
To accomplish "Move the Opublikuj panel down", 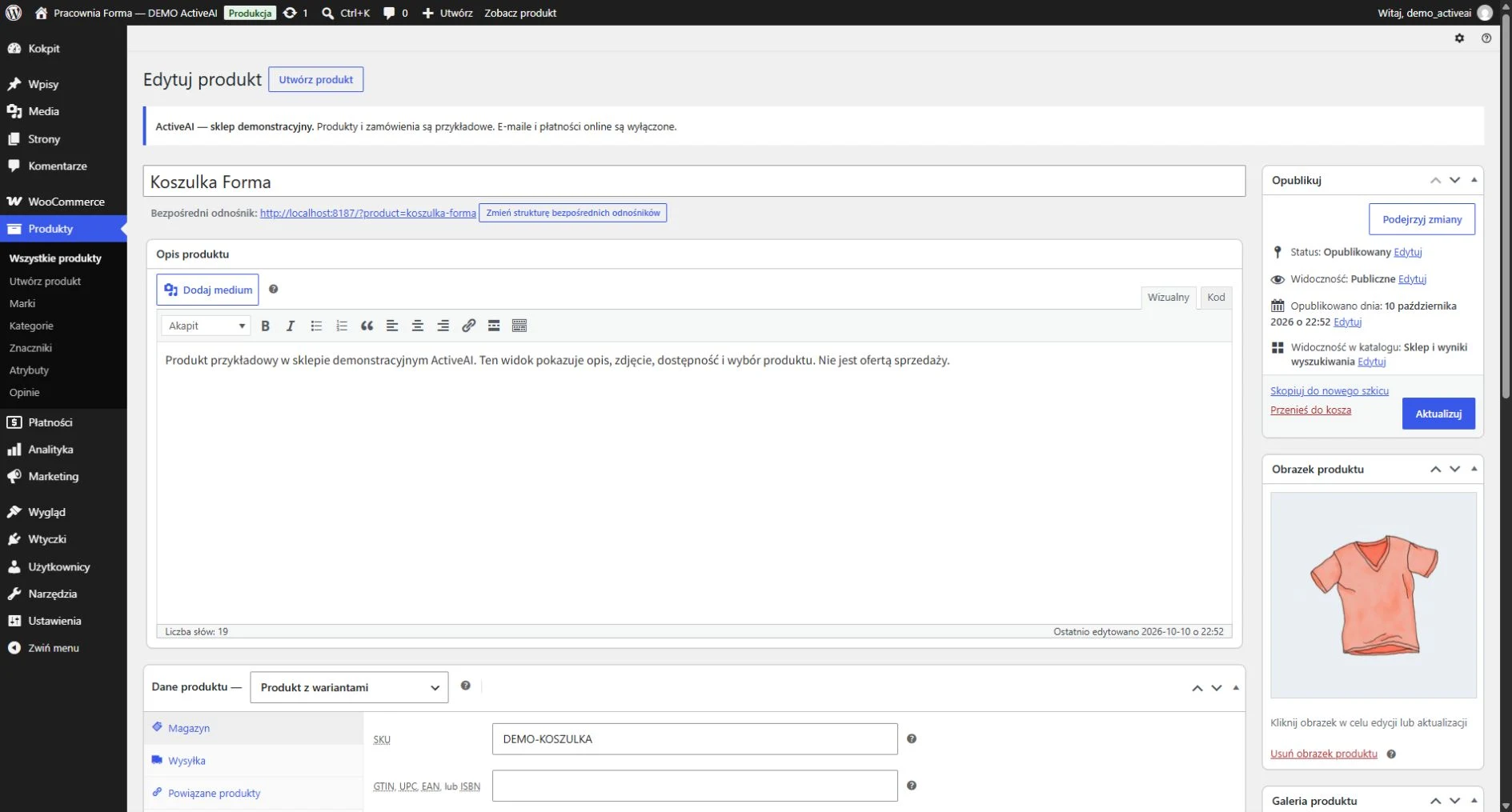I will point(1454,180).
